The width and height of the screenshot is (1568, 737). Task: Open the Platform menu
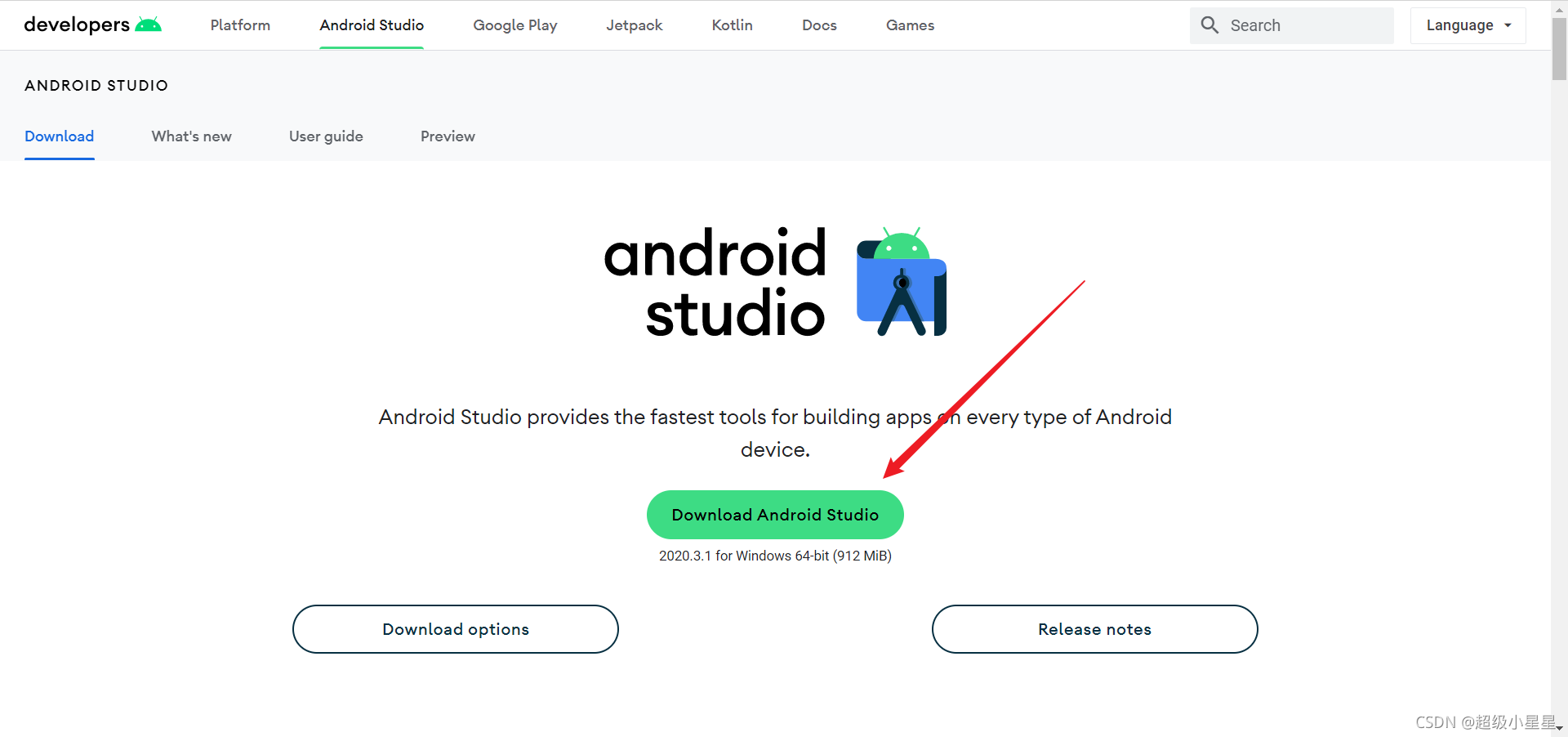240,25
